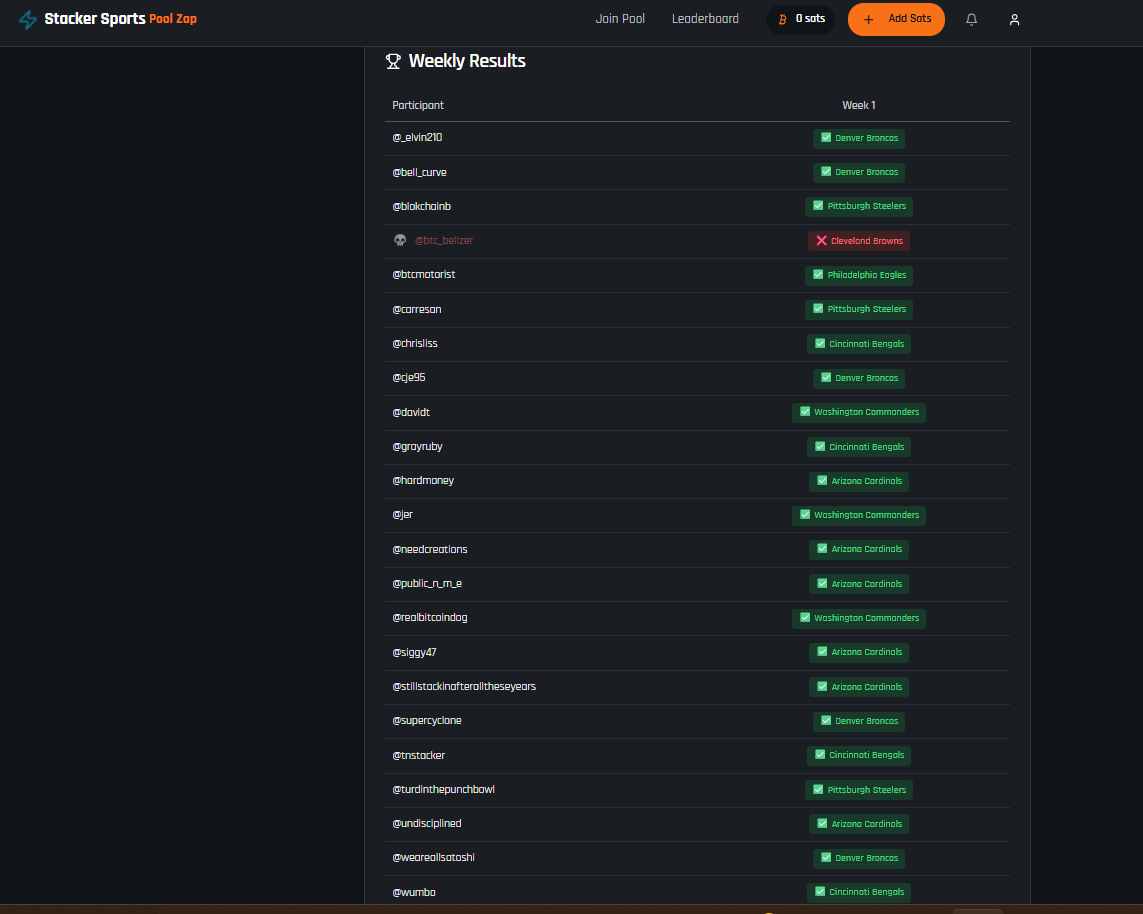Select participant @turdinthepunchbowl
The image size is (1143, 914).
coord(443,789)
